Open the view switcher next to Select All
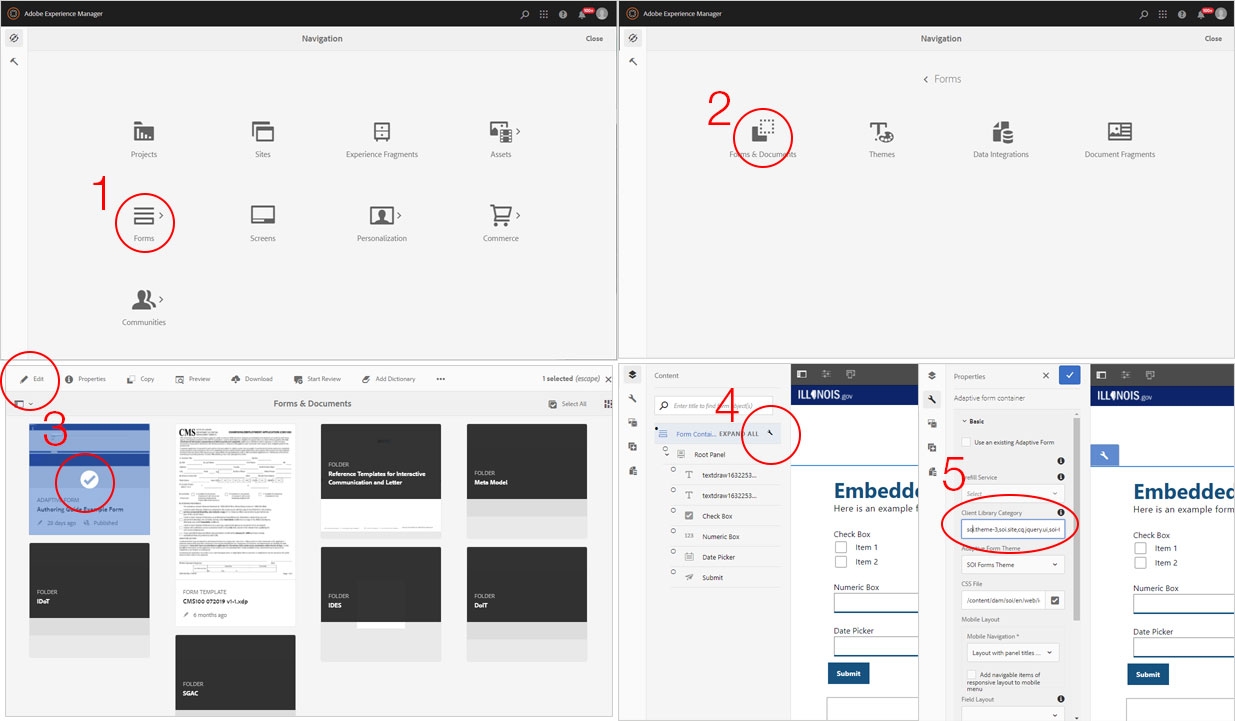Image resolution: width=1235 pixels, height=721 pixels. click(x=607, y=404)
